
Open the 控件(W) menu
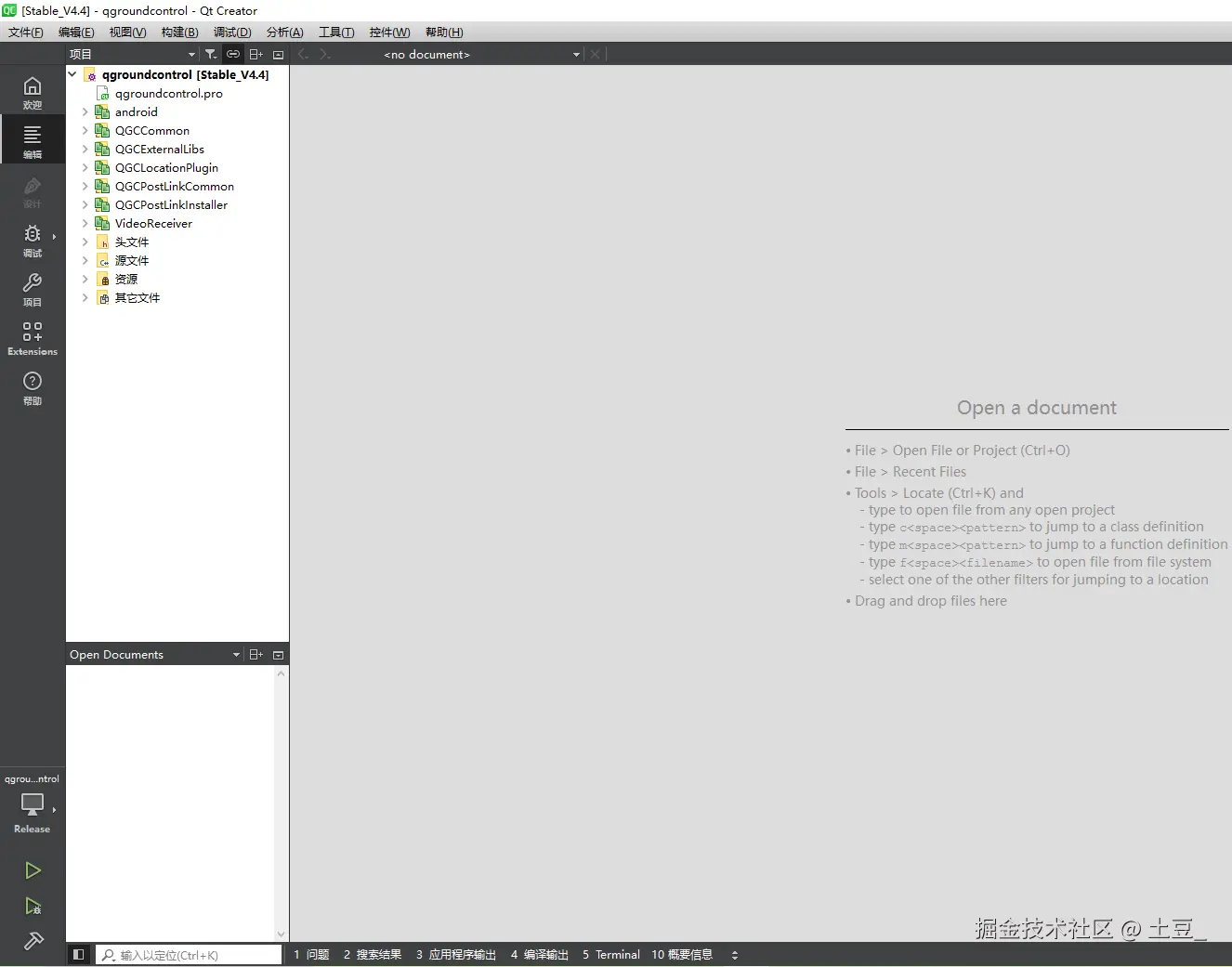tap(389, 32)
